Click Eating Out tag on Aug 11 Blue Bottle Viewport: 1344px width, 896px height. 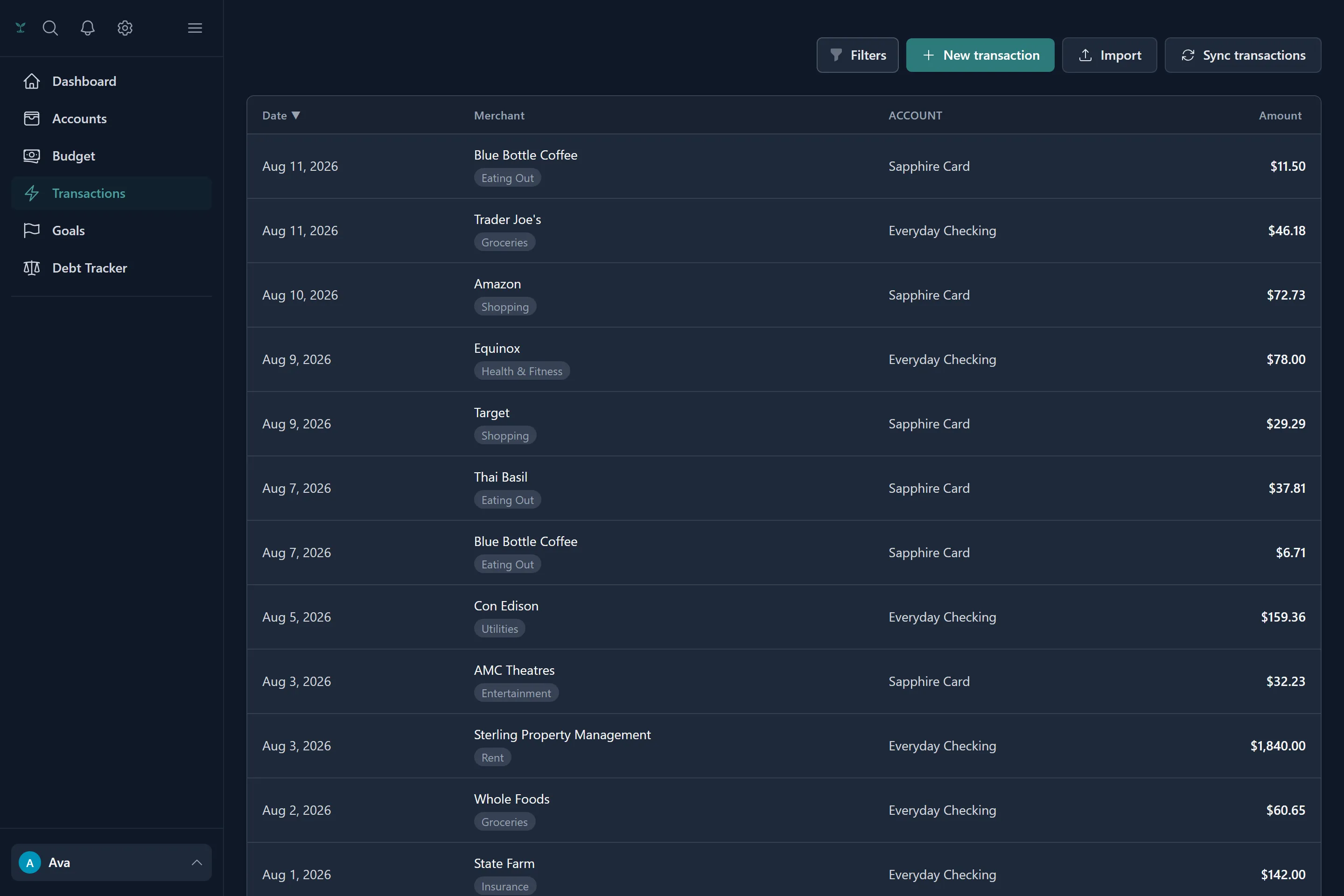pos(507,178)
